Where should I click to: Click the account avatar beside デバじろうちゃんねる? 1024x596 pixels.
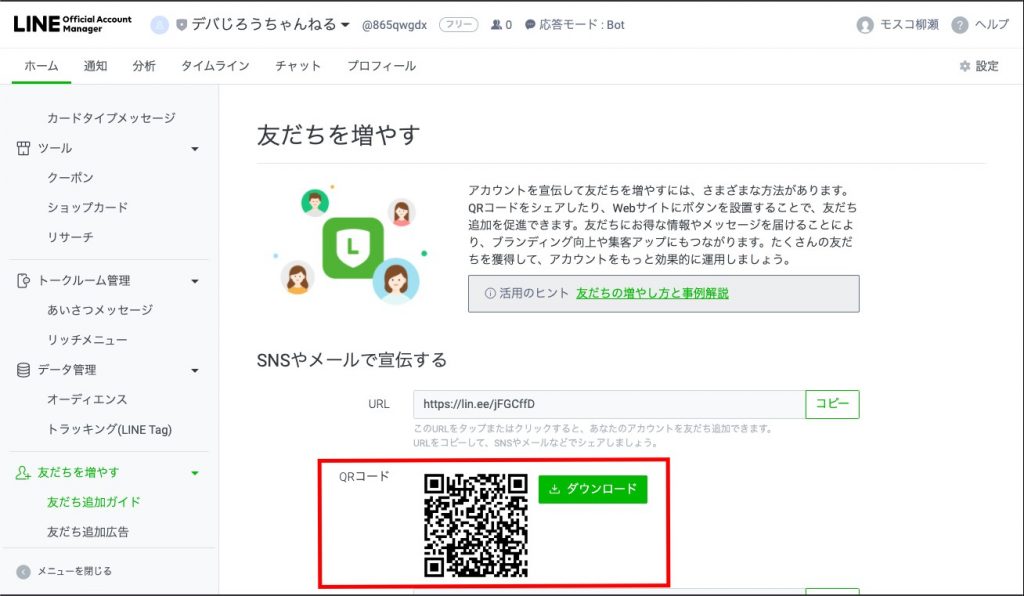point(159,25)
